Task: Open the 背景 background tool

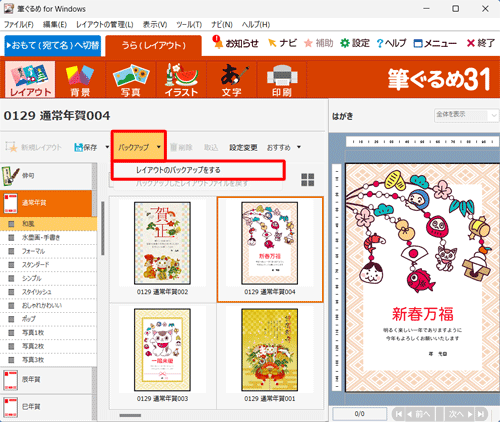Action: [80, 79]
